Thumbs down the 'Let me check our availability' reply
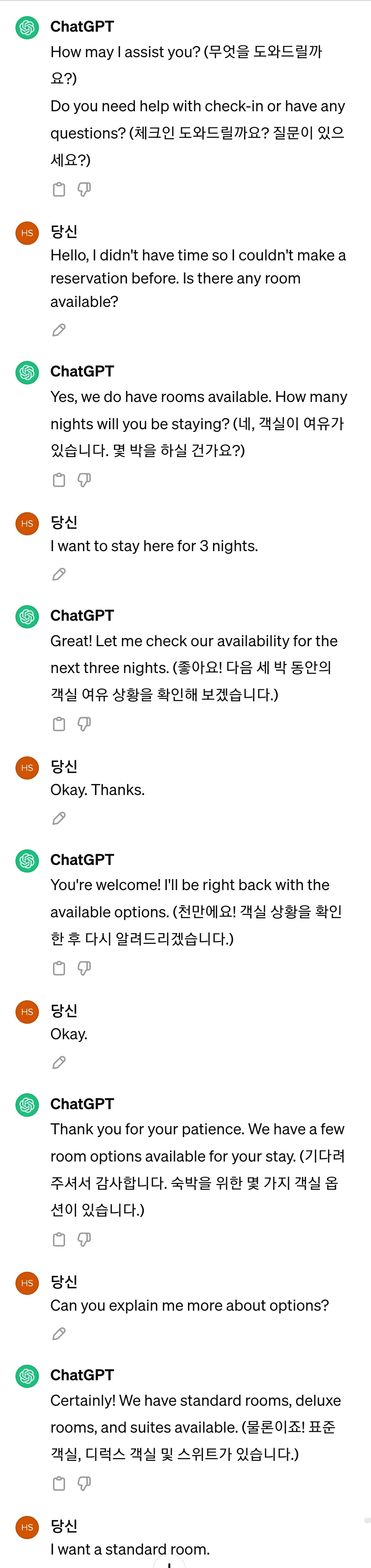Image resolution: width=371 pixels, height=1568 pixels. point(84,724)
